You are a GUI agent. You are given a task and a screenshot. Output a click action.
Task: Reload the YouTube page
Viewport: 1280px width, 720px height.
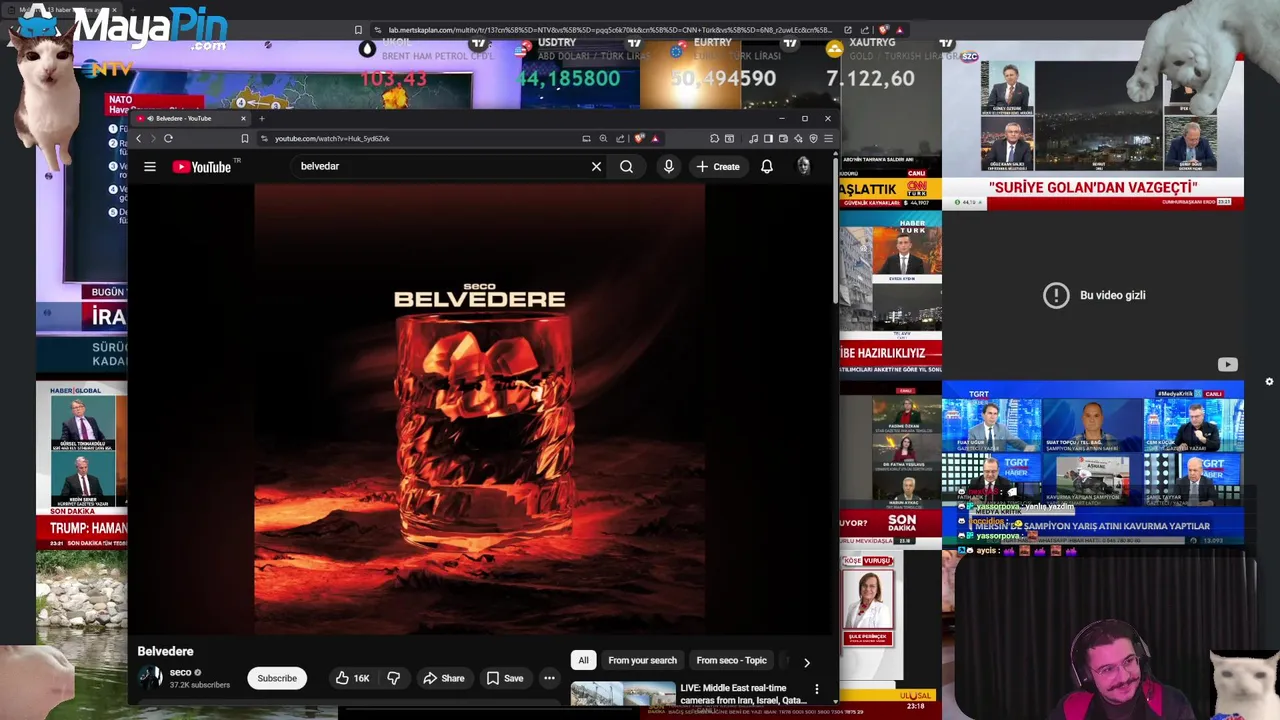[x=168, y=138]
